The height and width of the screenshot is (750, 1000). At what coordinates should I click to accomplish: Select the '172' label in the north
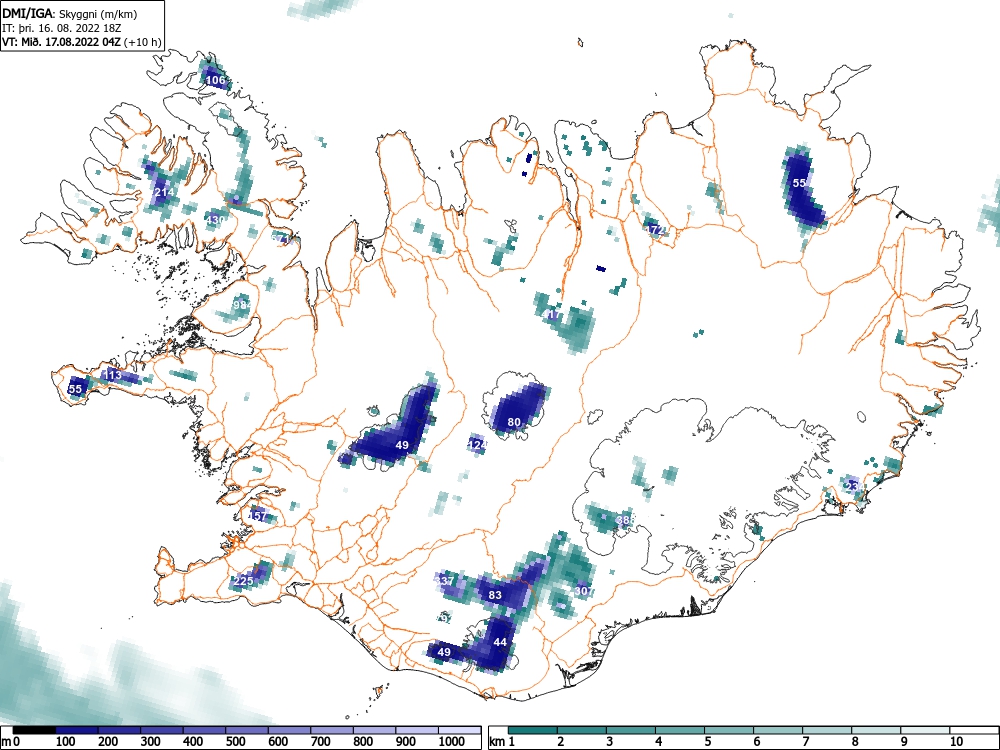coord(654,230)
